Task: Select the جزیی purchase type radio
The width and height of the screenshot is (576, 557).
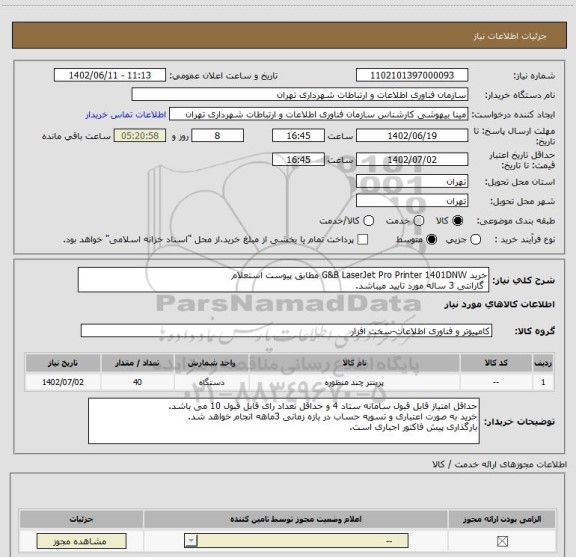Action: (475, 240)
